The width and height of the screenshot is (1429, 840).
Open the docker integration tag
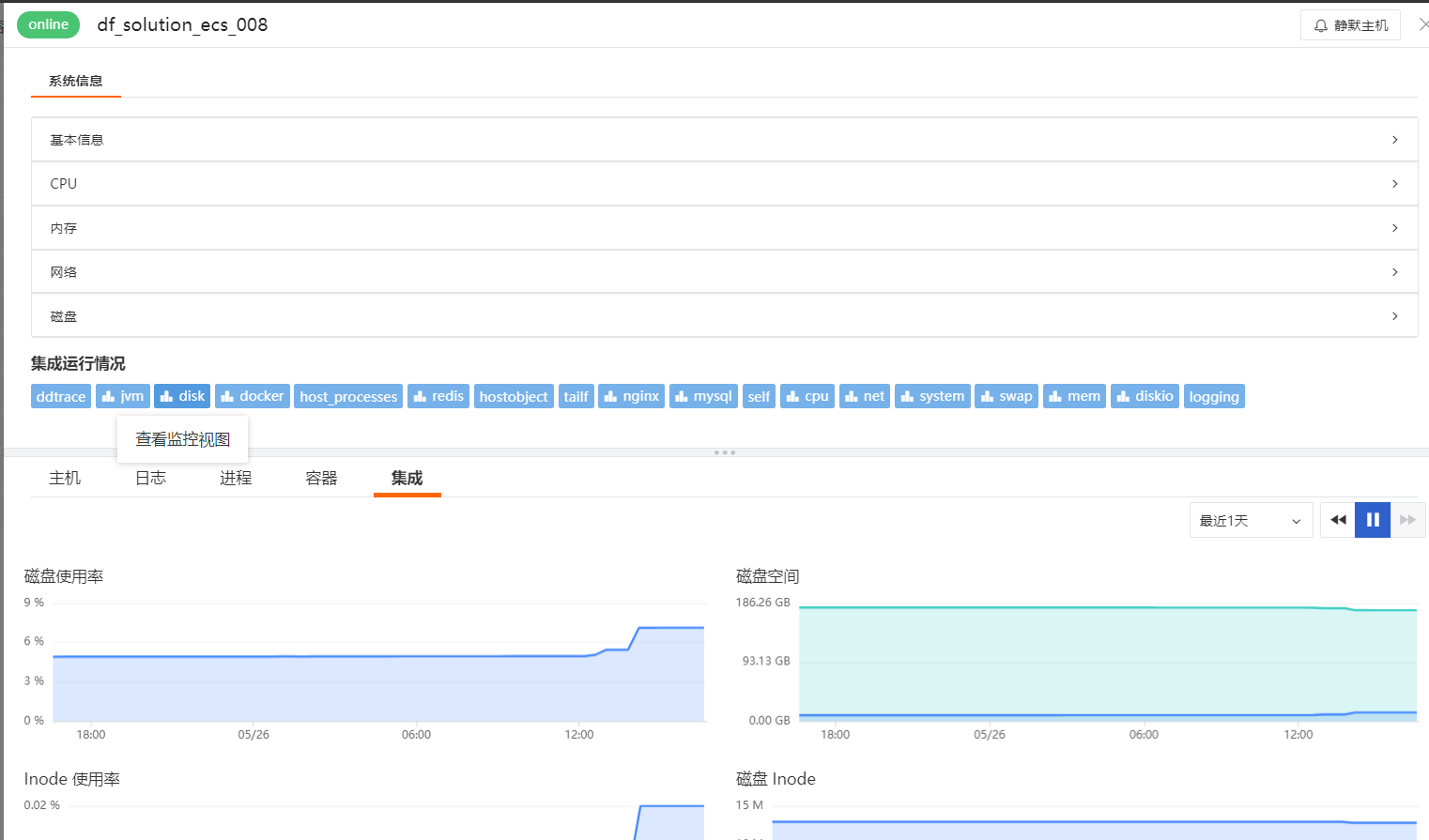coord(253,396)
